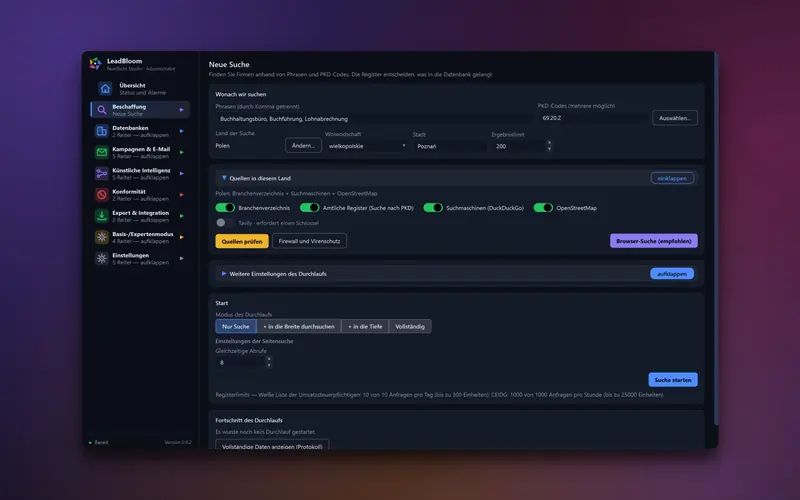Expand Basis-/Expertenmodus yellow arrow
Screen dimensions: 800x500
pos(181,237)
